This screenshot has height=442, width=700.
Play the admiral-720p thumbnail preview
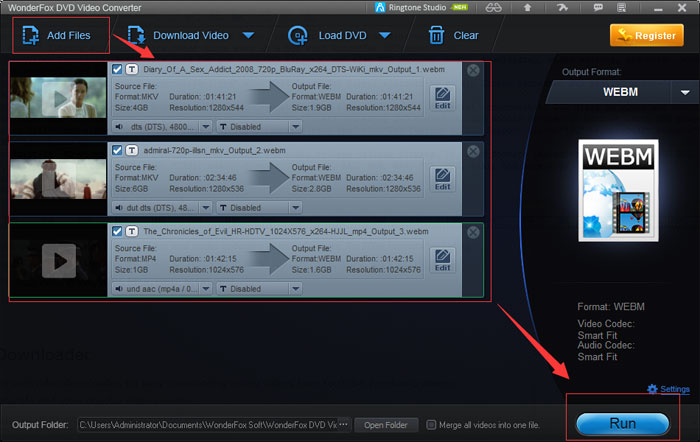click(58, 179)
